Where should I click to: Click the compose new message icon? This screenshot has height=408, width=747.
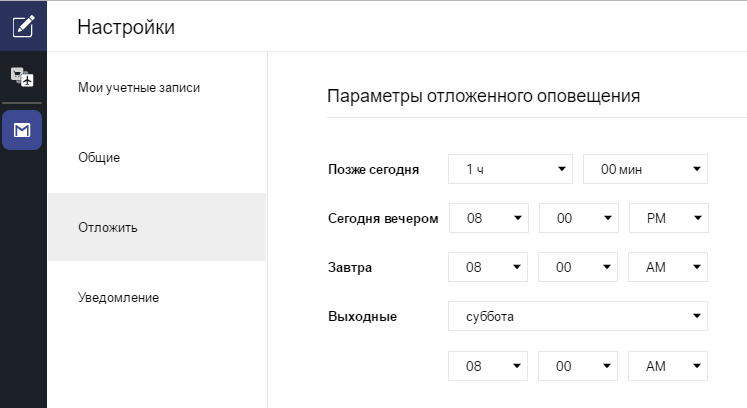23,26
